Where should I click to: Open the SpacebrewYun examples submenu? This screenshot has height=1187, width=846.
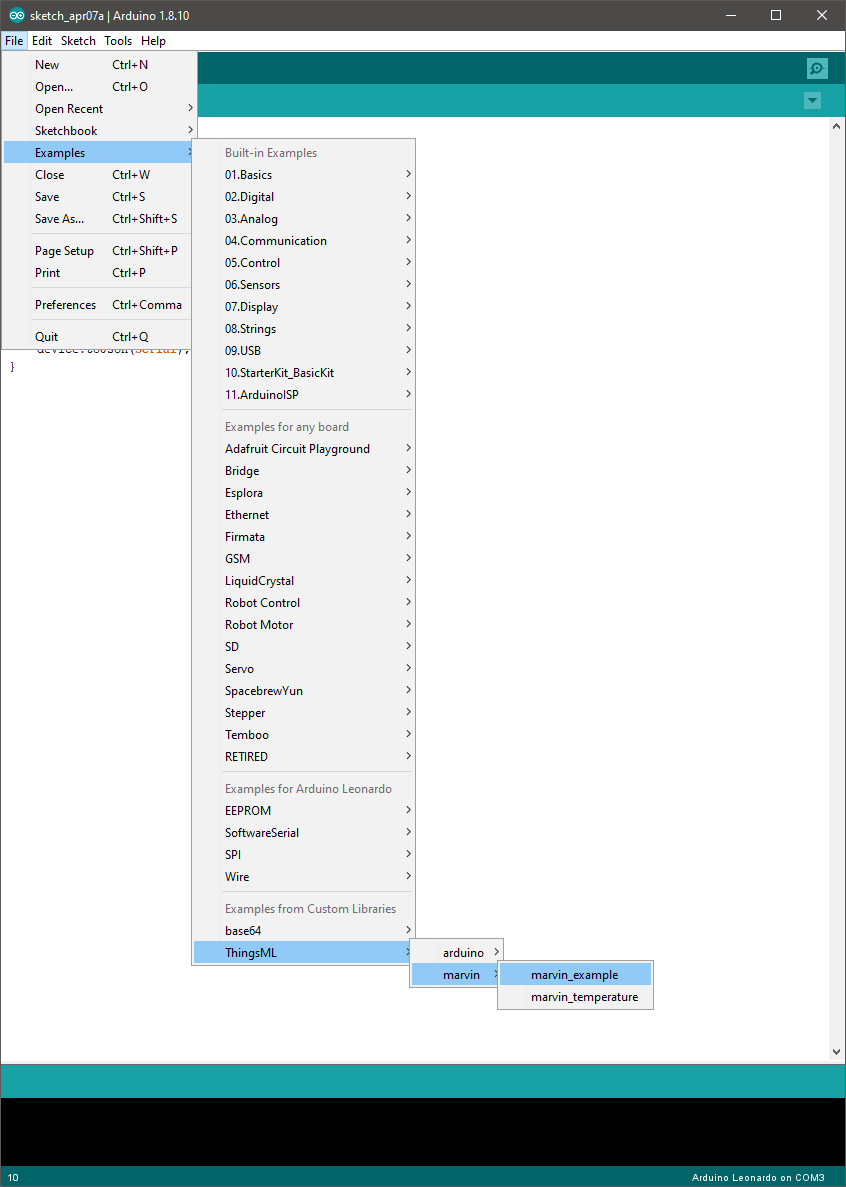point(303,690)
